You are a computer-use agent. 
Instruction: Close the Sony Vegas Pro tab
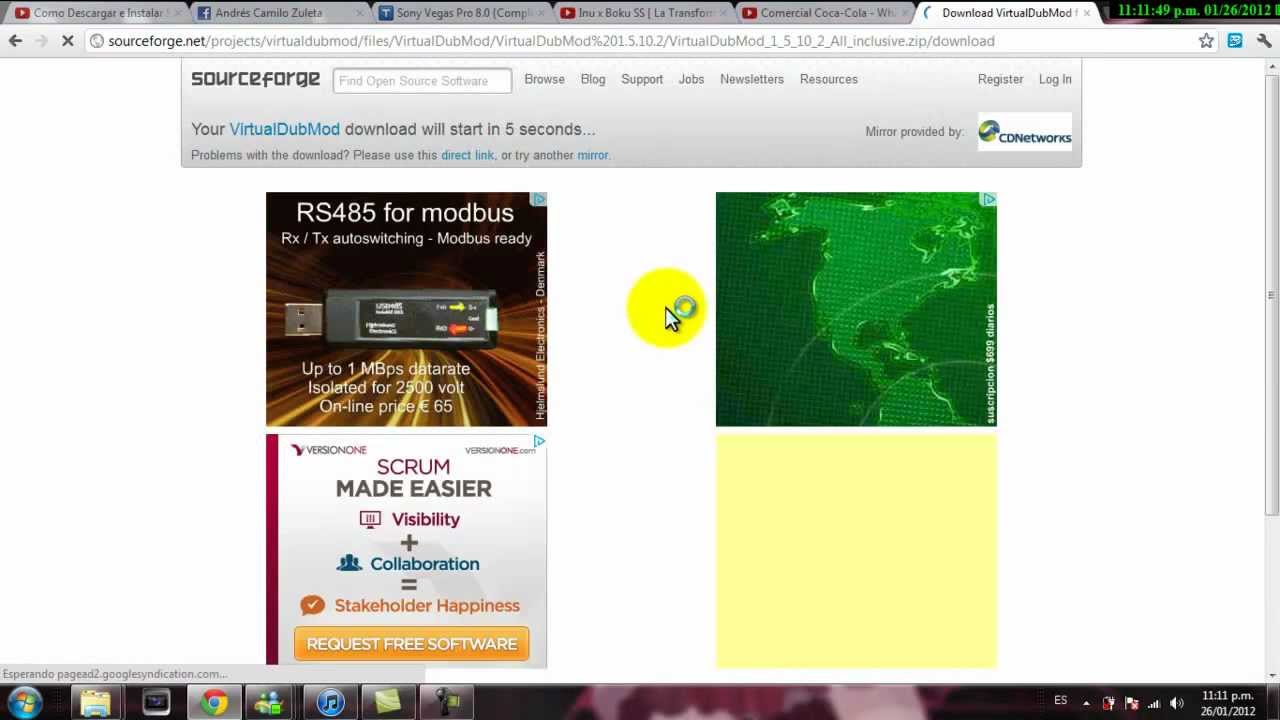541,13
